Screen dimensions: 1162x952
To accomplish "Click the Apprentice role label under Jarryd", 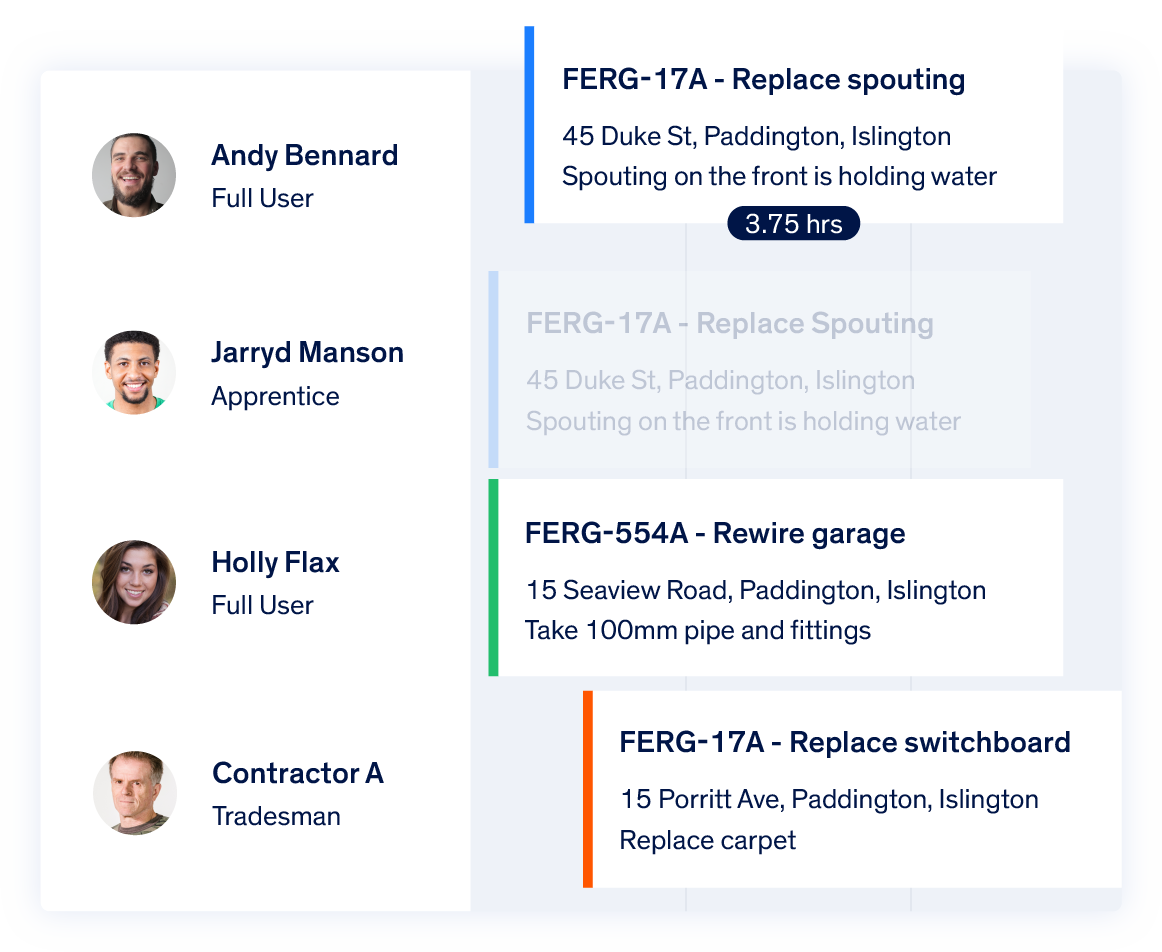I will click(275, 396).
